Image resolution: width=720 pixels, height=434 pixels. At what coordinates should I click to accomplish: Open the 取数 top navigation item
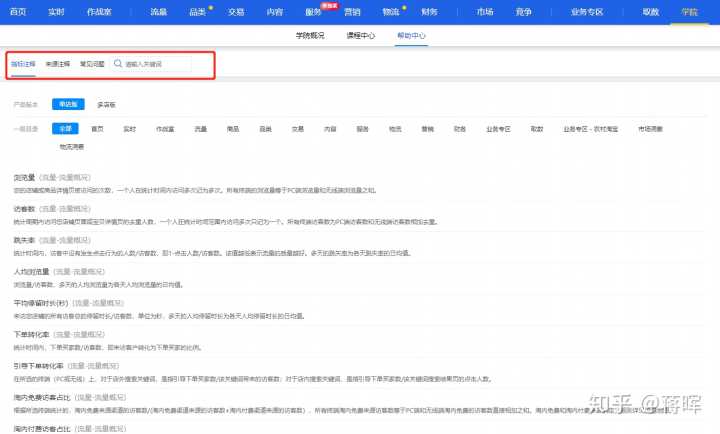651,12
